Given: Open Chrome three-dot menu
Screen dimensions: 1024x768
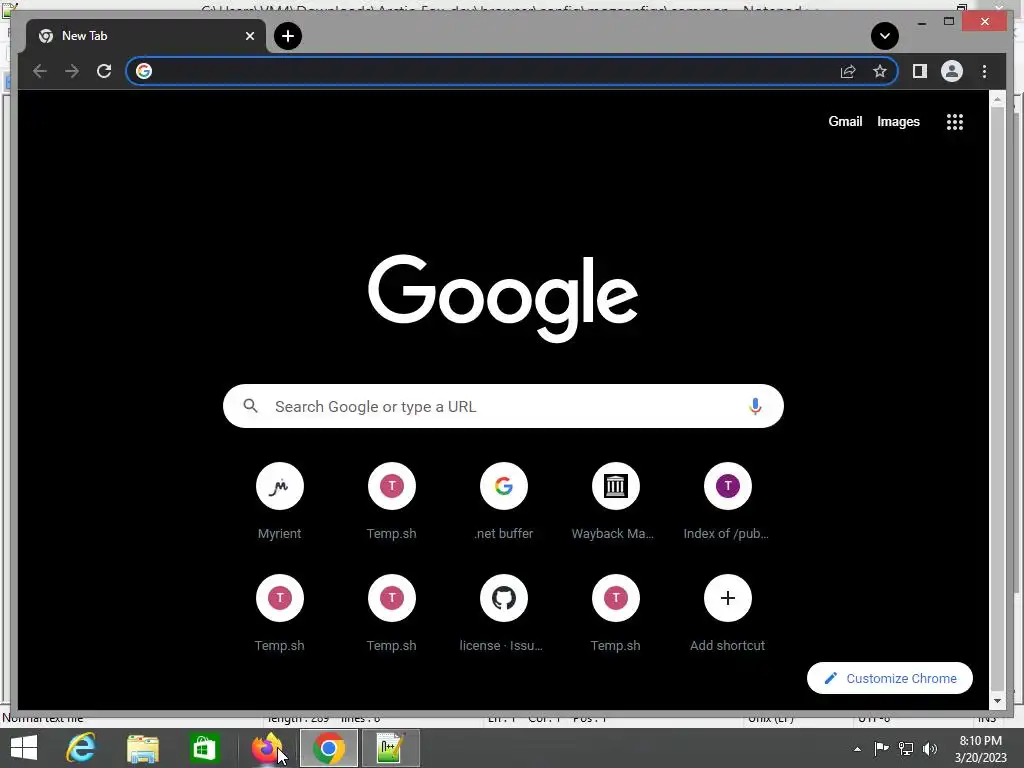Looking at the screenshot, I should click(984, 71).
